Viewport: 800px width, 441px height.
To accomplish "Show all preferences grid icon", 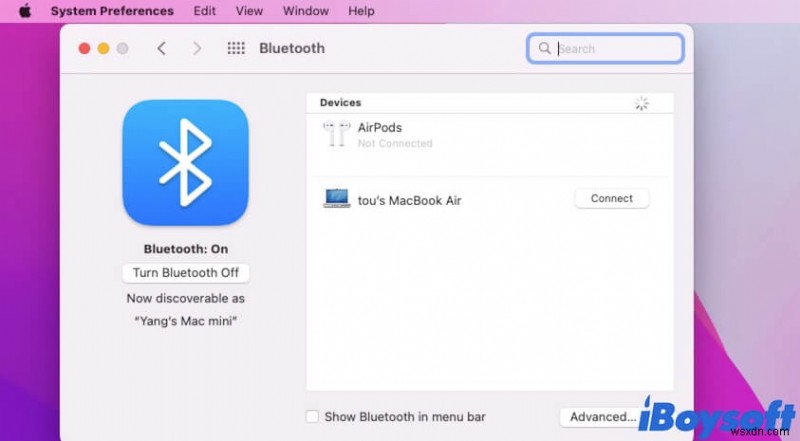I will (236, 48).
